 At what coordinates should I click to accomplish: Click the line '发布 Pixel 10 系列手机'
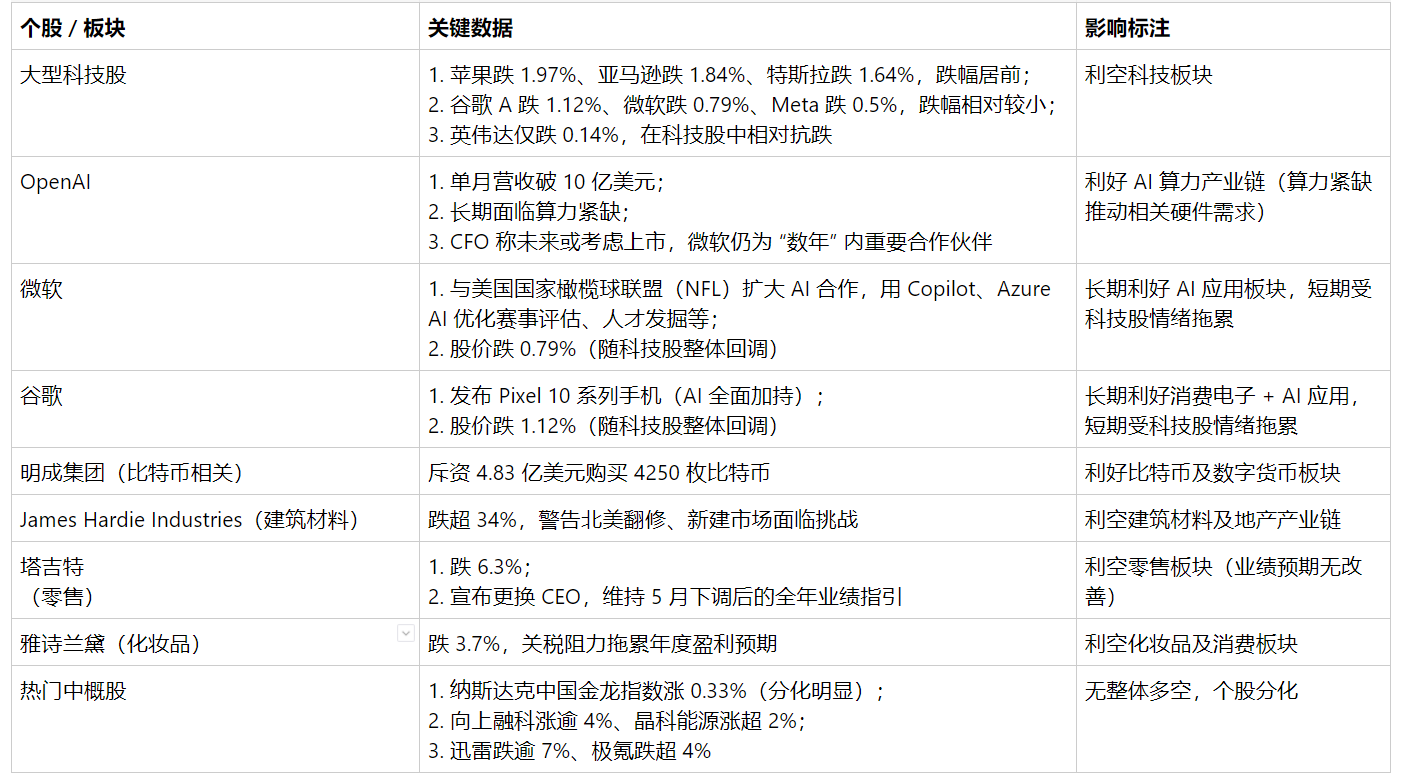pos(627,396)
